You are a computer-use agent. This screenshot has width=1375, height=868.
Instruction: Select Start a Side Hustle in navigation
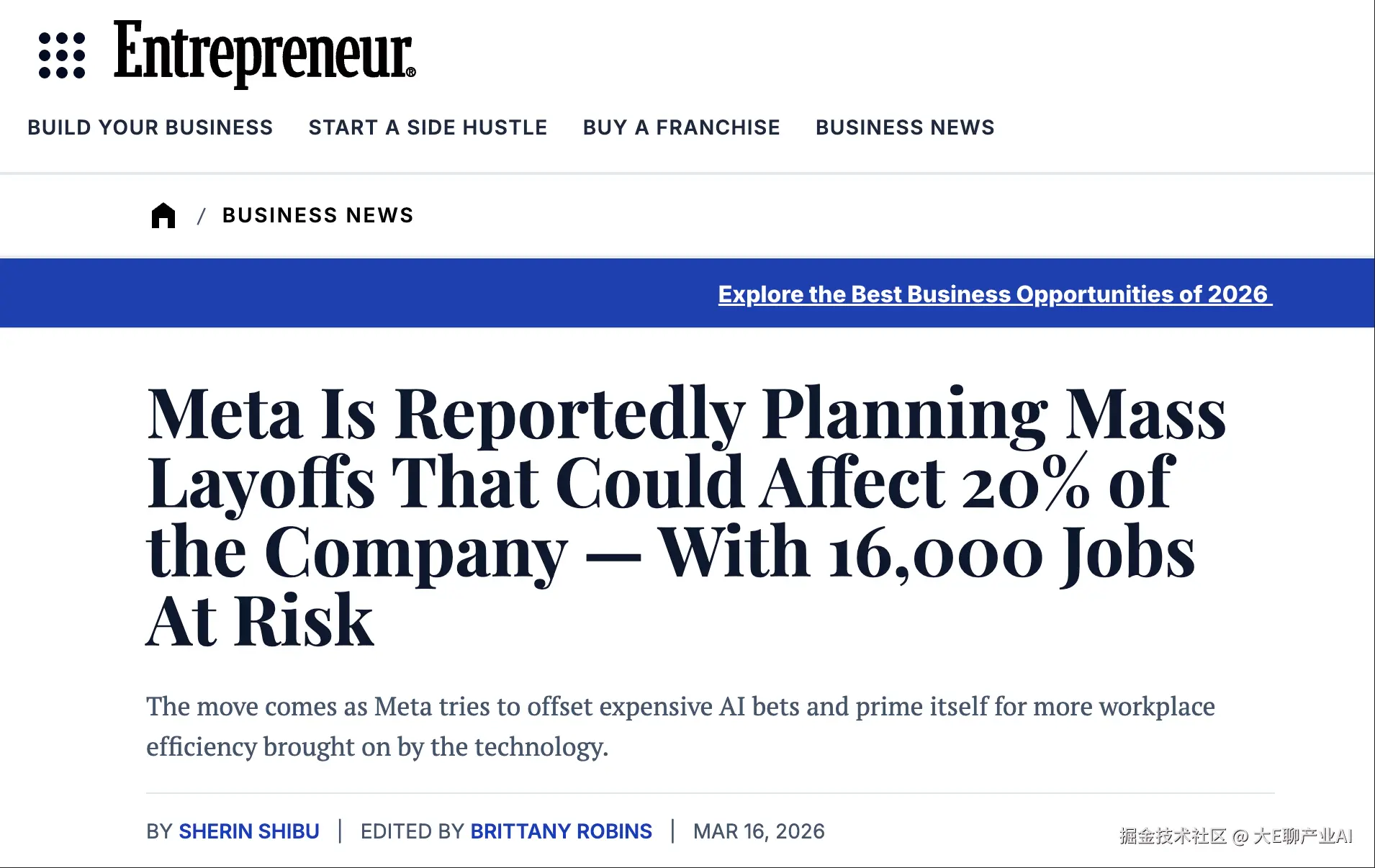click(x=428, y=127)
